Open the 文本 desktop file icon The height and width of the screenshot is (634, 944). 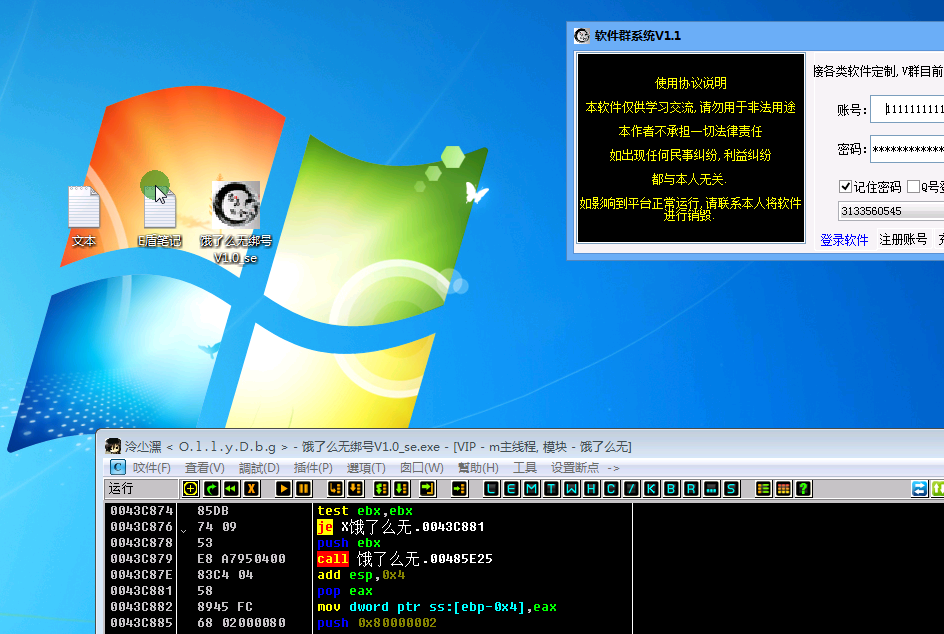[84, 217]
